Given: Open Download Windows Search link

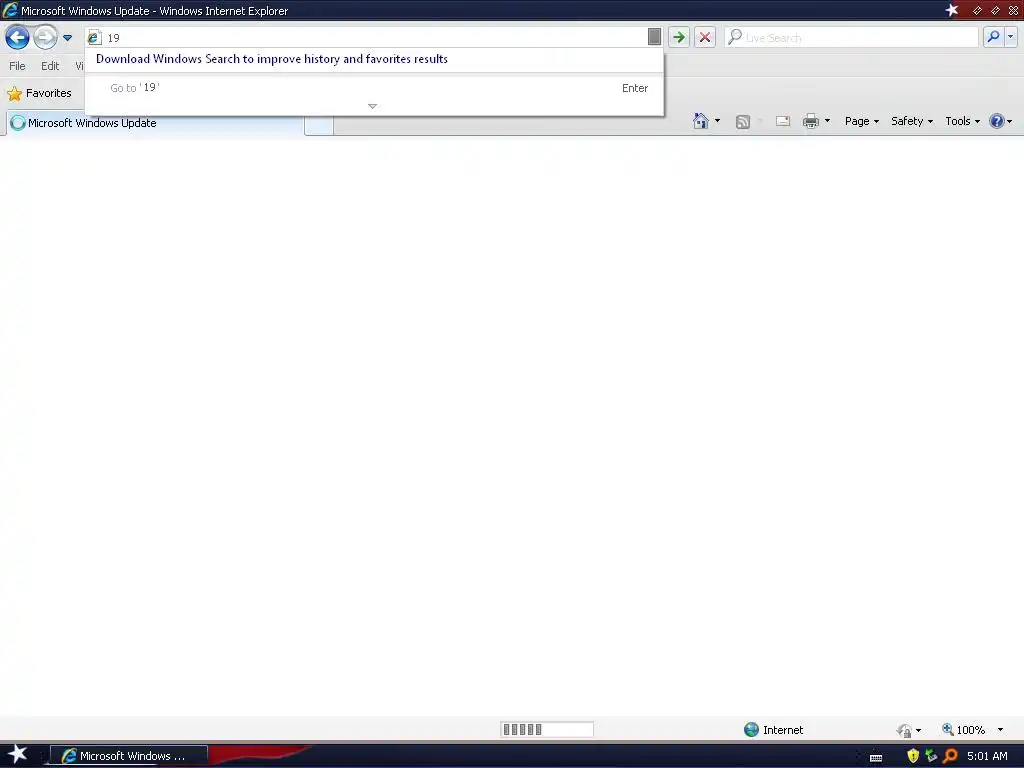Looking at the screenshot, I should point(272,59).
